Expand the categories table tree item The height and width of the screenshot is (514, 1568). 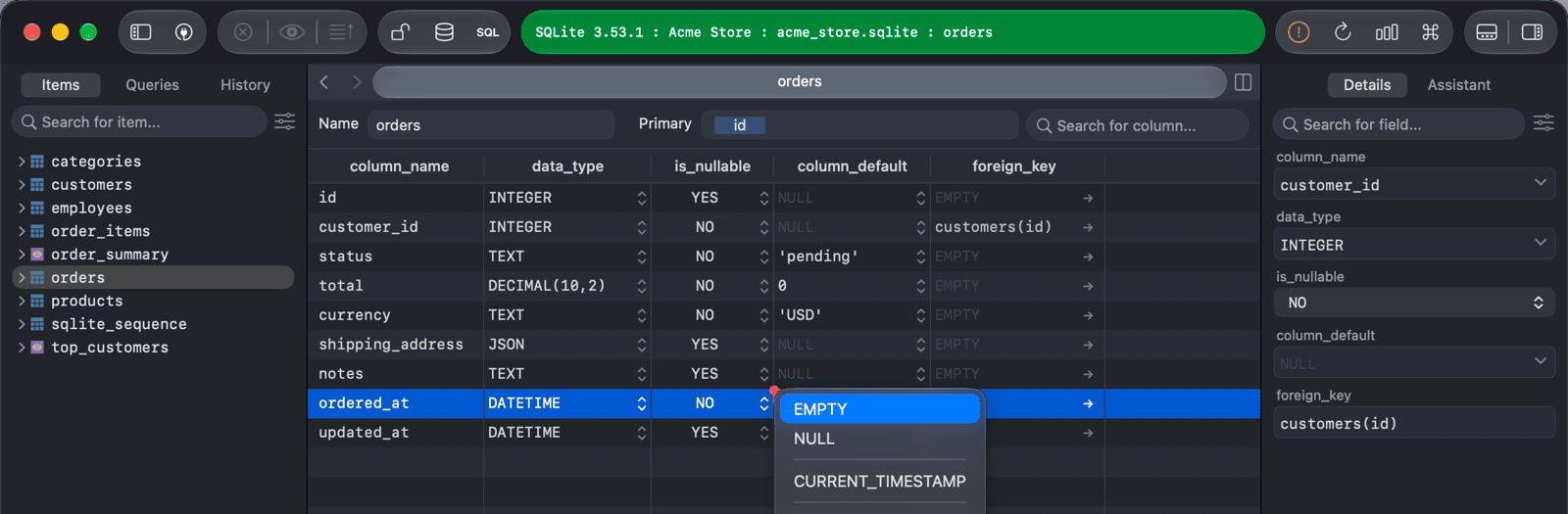(22, 162)
